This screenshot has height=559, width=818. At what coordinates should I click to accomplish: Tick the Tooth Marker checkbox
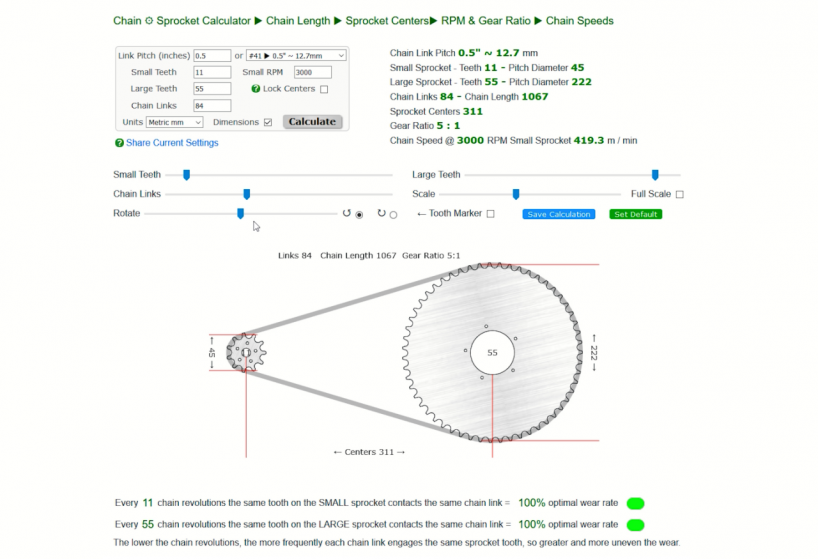[x=490, y=213]
